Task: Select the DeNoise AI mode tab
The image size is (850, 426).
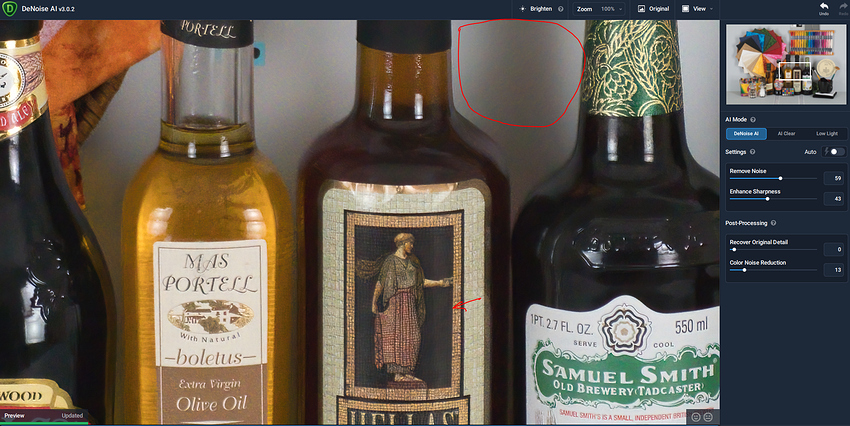Action: coord(746,133)
